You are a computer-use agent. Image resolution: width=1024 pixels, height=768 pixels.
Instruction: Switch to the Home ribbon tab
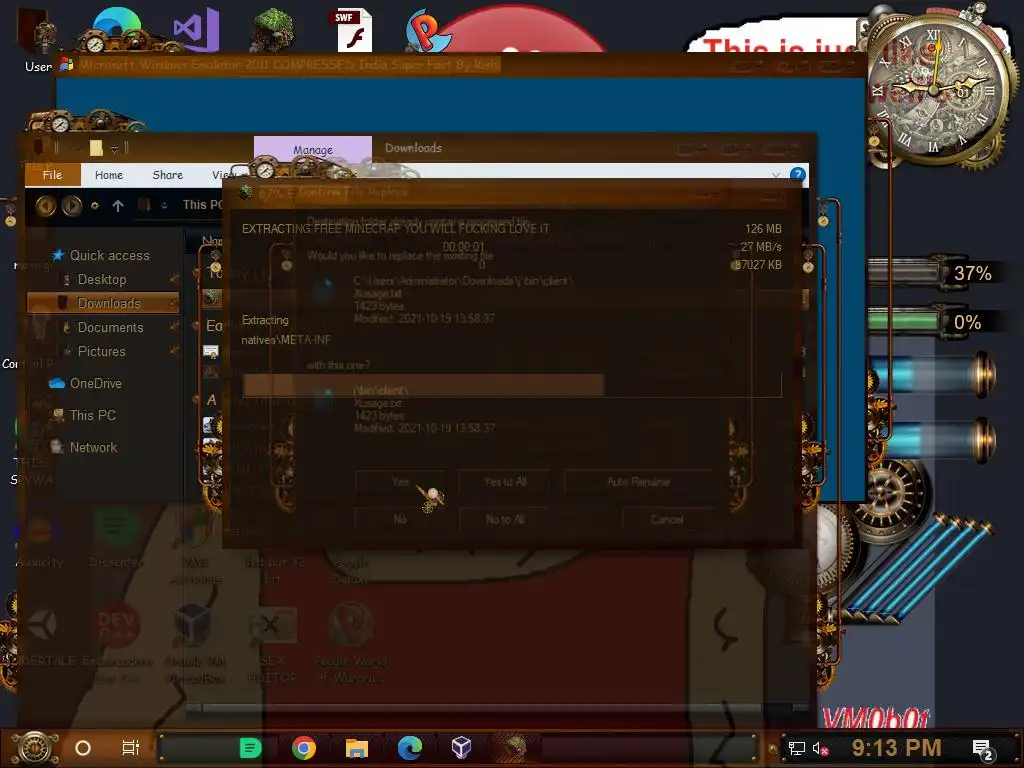(108, 174)
